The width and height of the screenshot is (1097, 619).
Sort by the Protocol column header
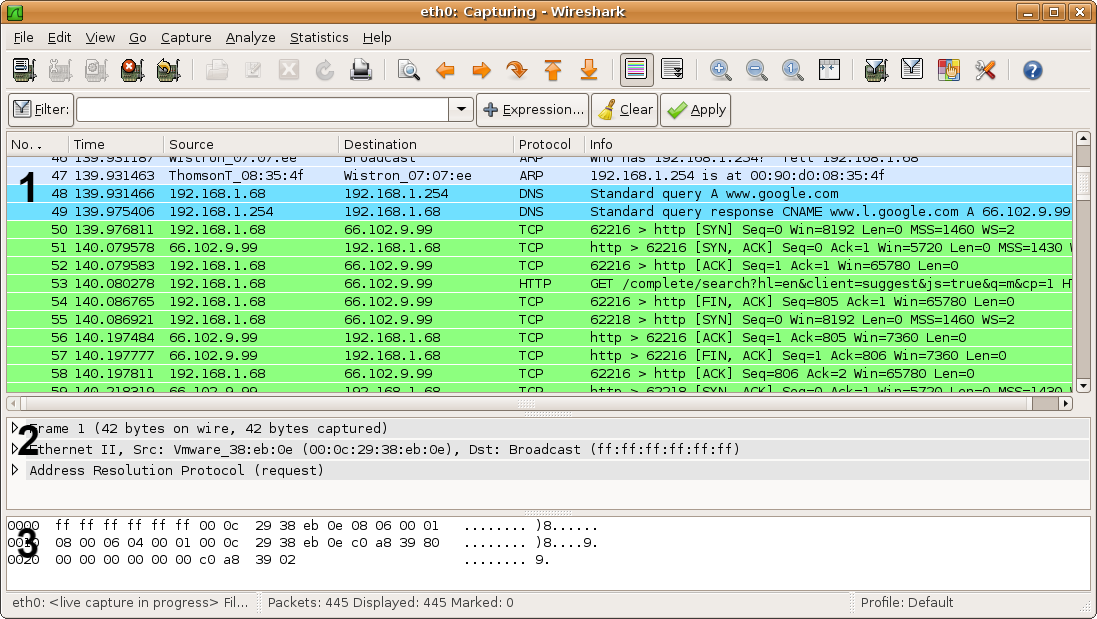pos(548,145)
